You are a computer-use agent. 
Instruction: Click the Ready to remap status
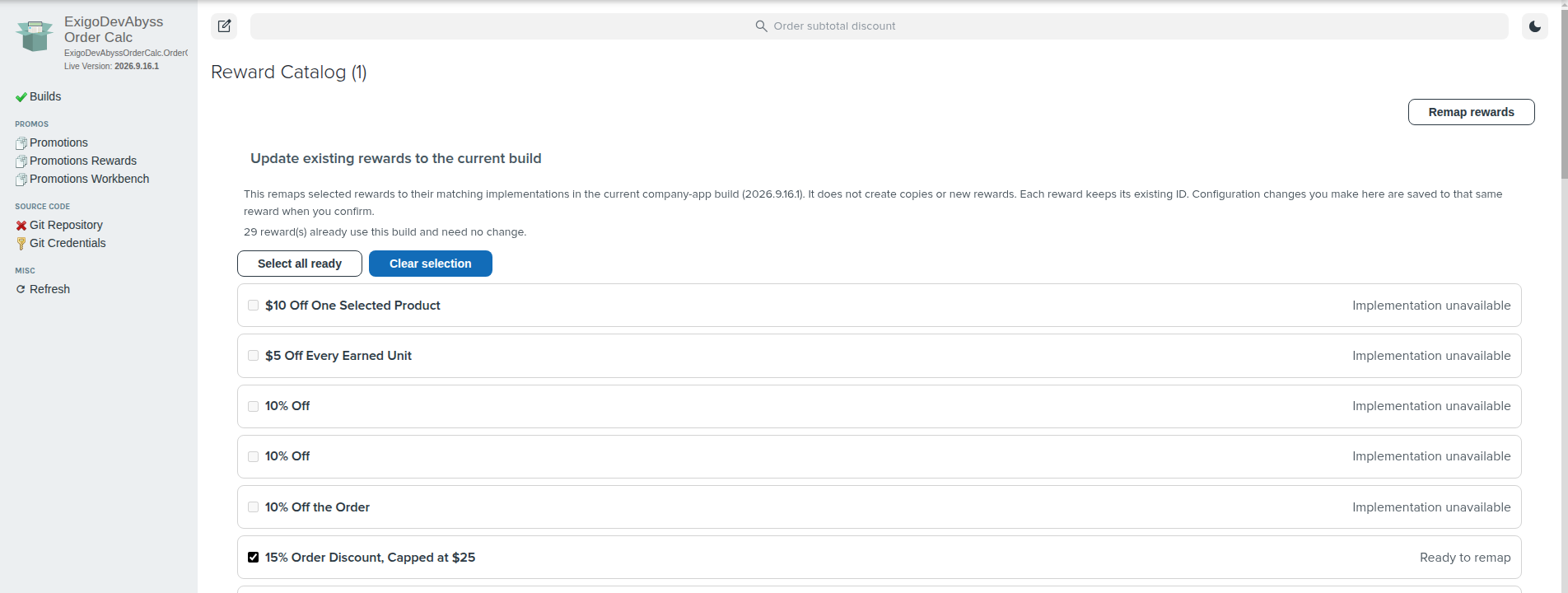[x=1465, y=558]
